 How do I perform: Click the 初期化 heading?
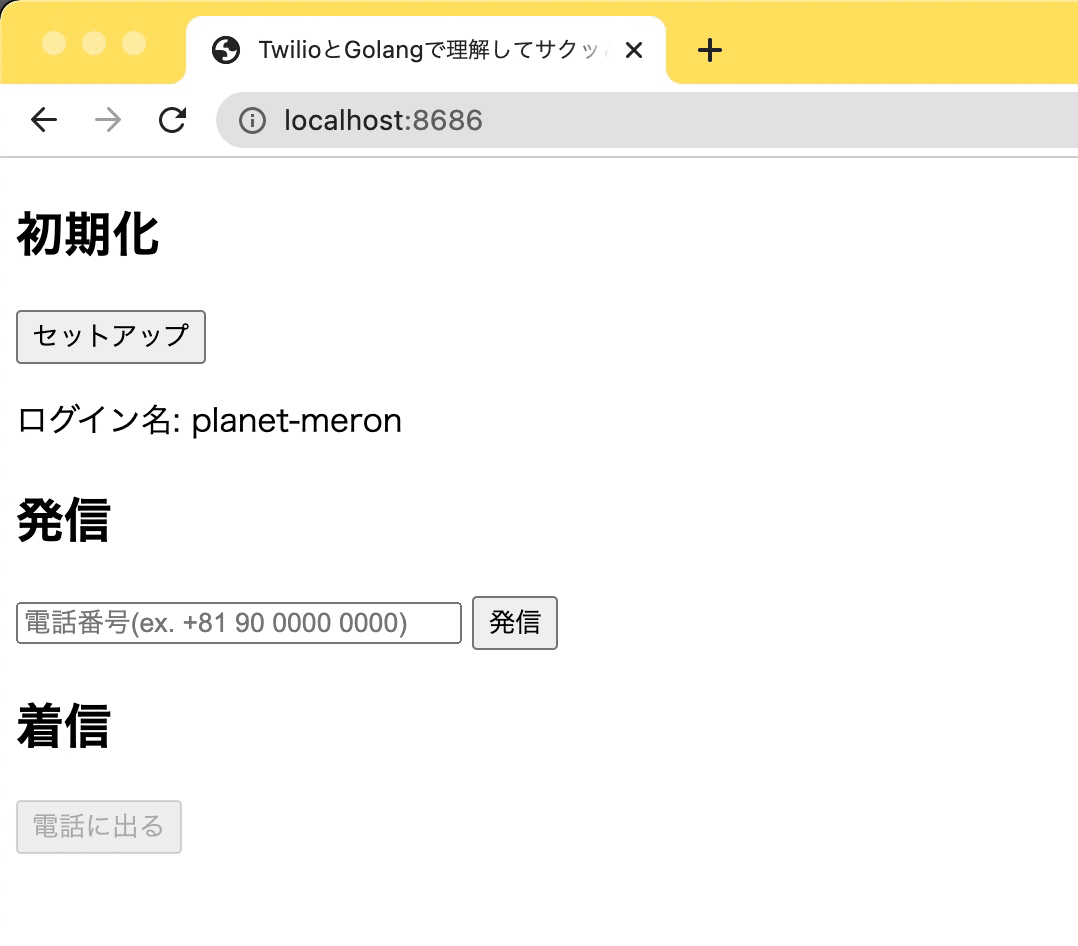[88, 234]
